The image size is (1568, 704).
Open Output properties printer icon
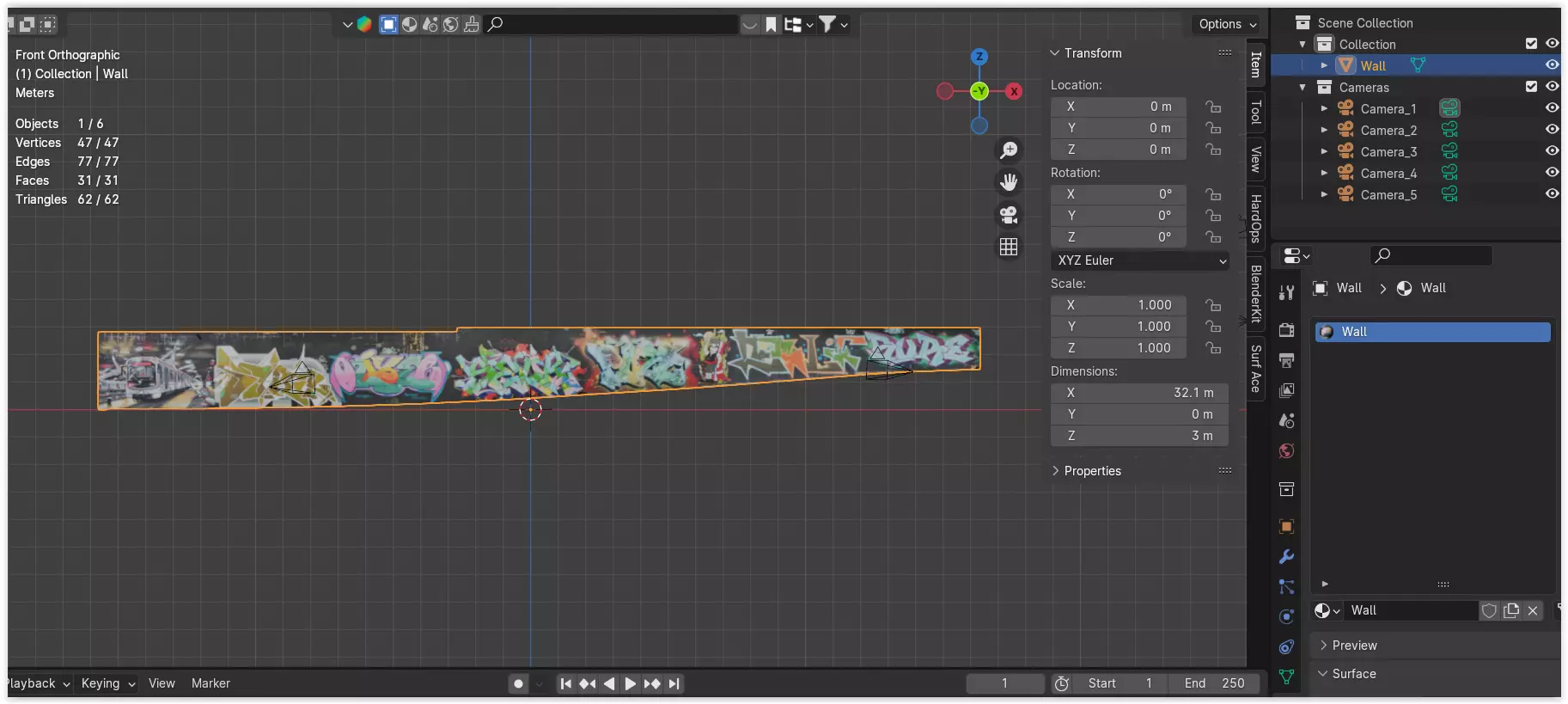click(x=1286, y=360)
